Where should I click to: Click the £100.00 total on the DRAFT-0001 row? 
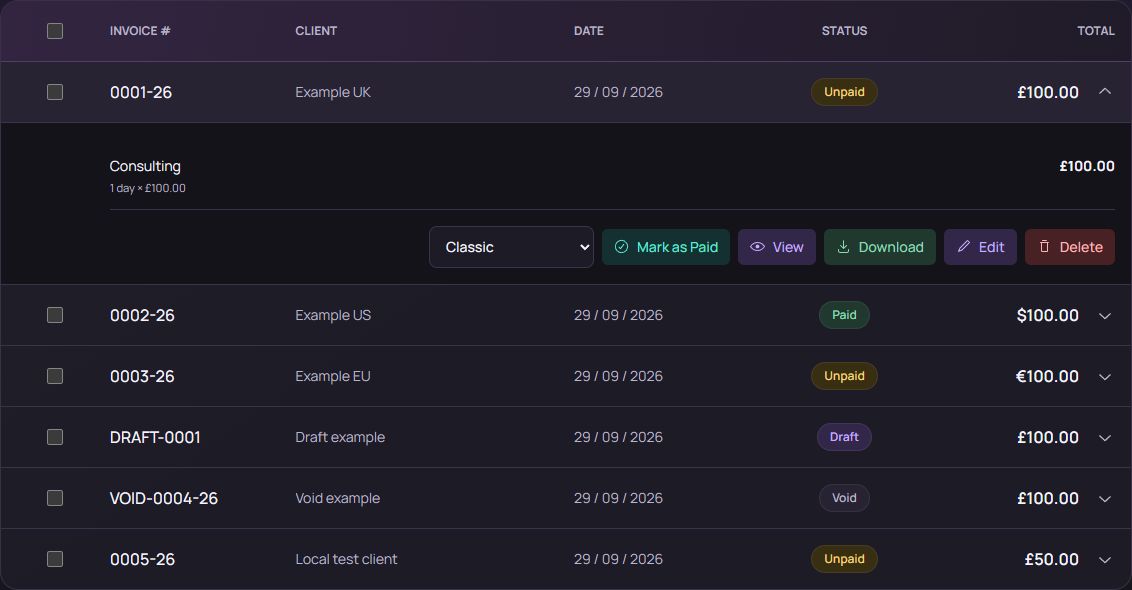[x=1048, y=438]
